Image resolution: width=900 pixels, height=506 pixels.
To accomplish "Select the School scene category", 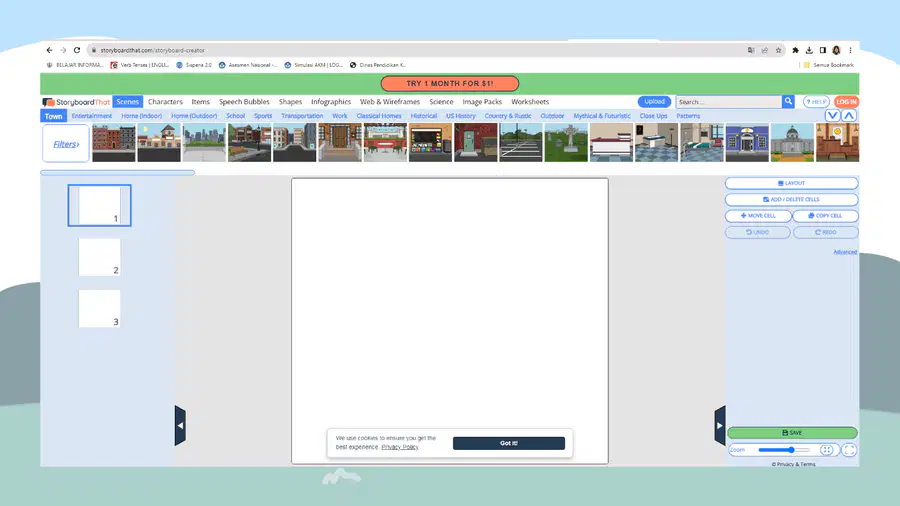I will (235, 116).
